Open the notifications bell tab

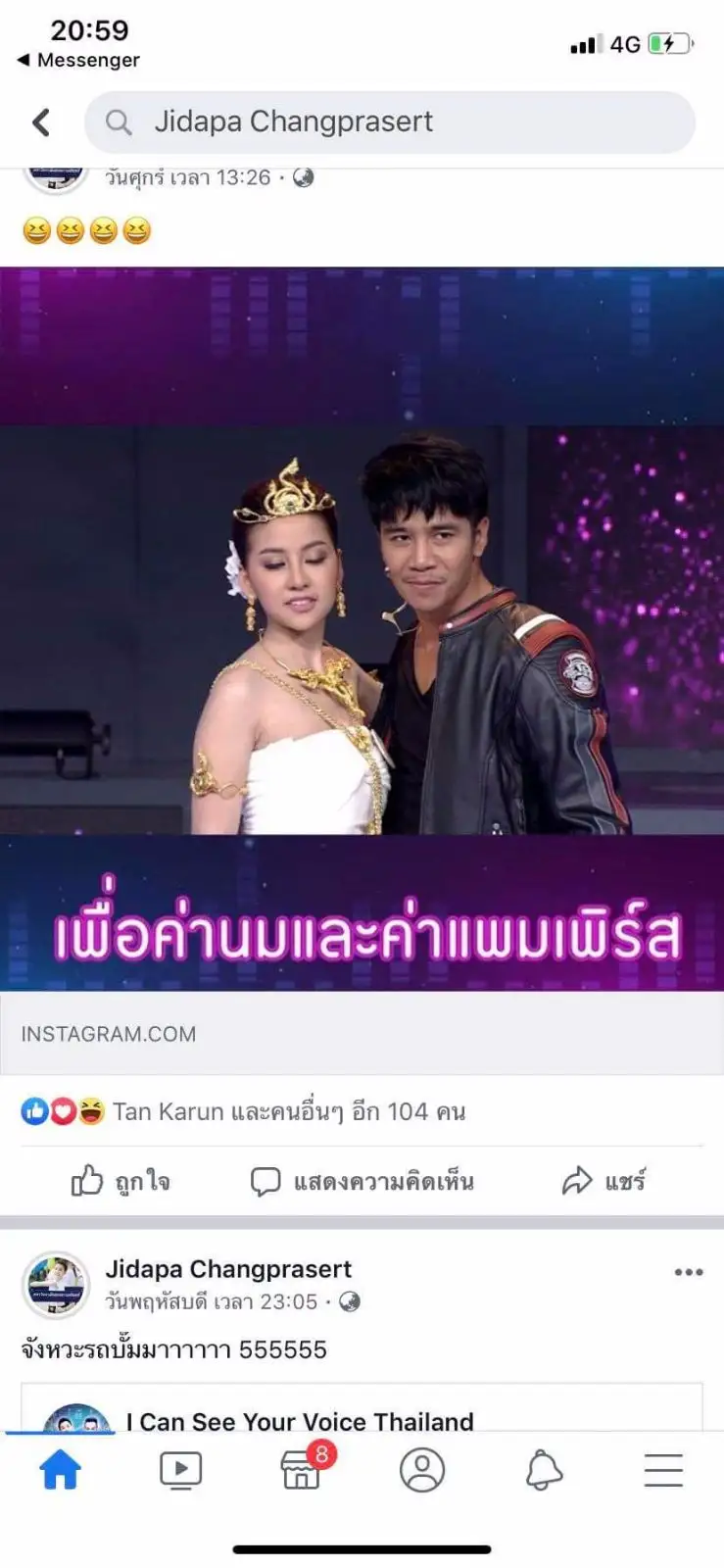[544, 1470]
